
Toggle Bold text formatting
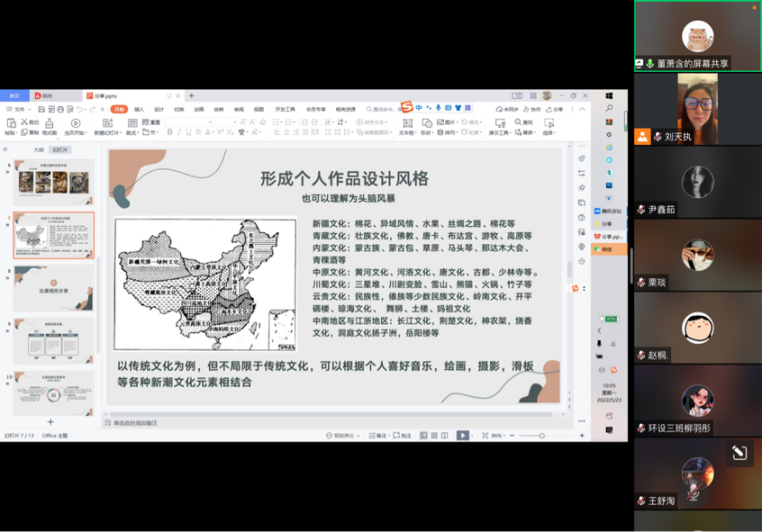click(168, 132)
